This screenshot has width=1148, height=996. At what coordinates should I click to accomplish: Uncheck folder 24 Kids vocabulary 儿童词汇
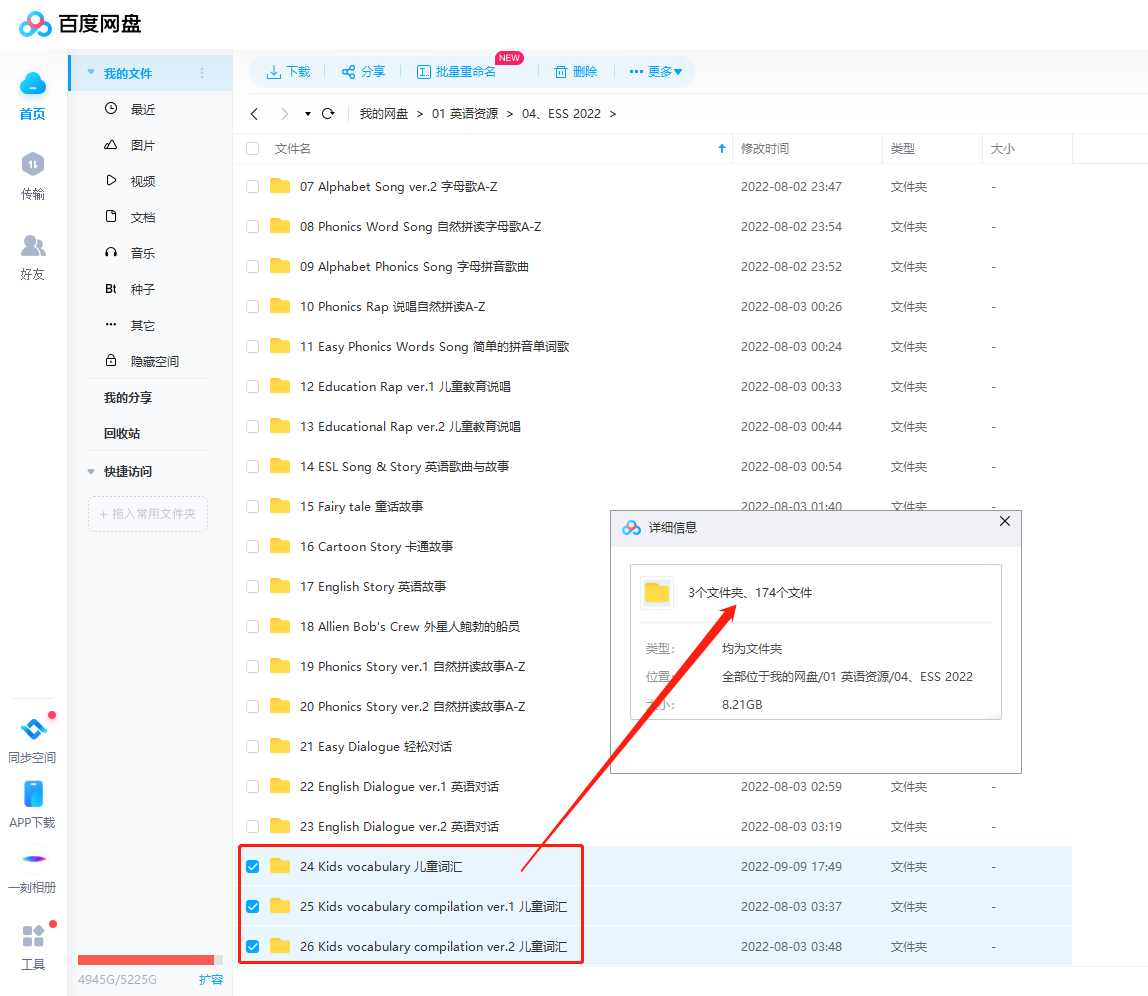click(252, 866)
